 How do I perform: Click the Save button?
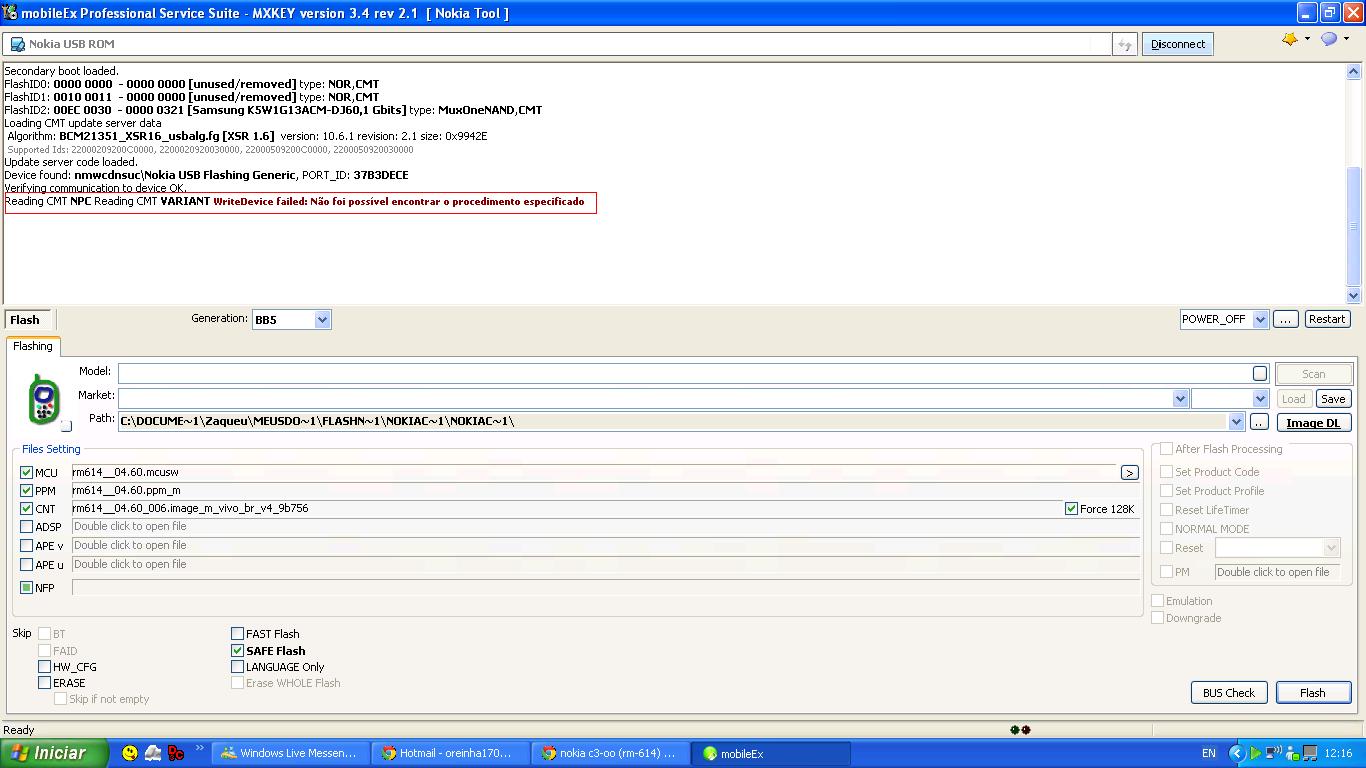[x=1333, y=398]
